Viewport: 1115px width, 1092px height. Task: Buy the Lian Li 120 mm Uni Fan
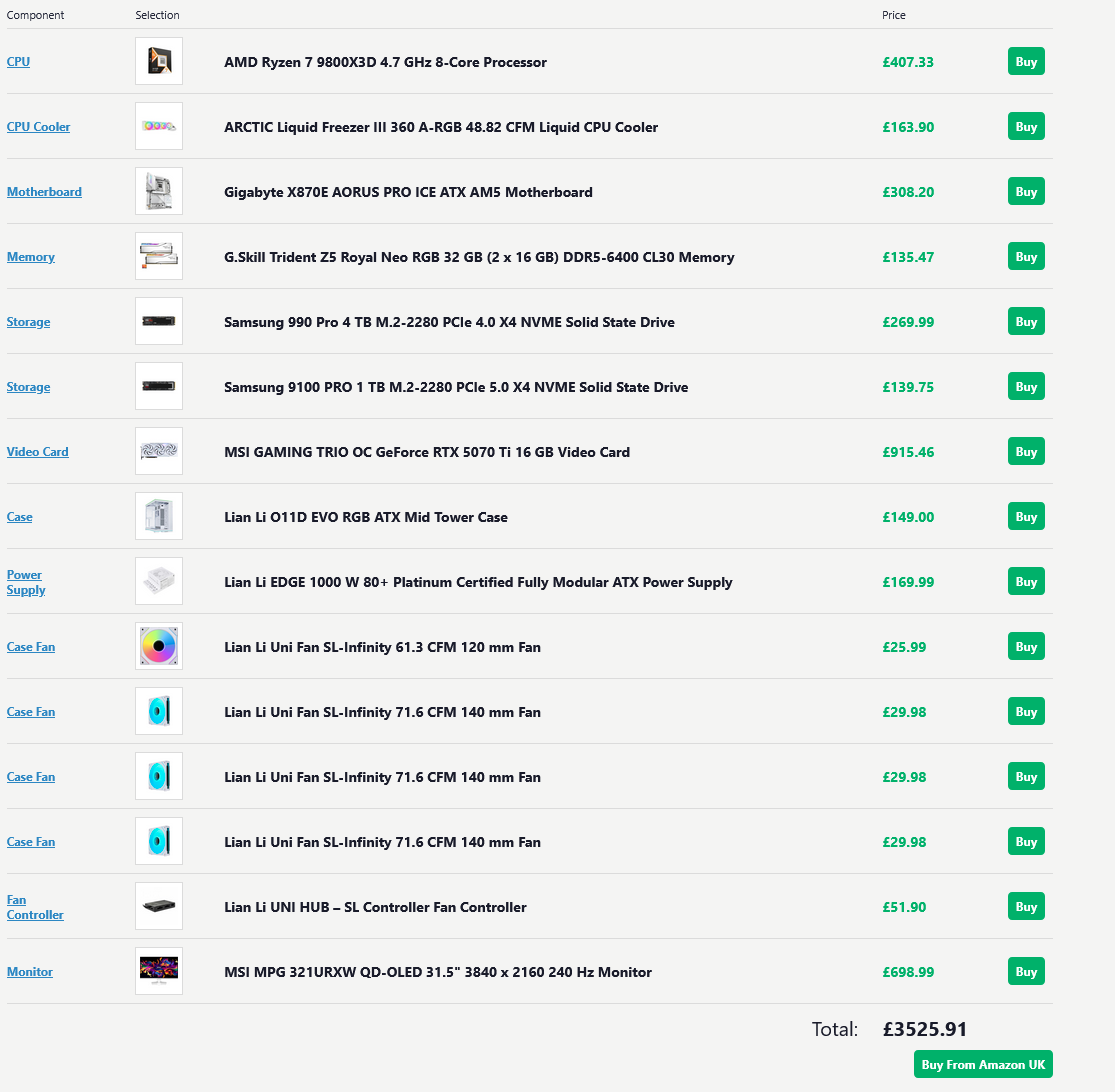[x=1026, y=647]
